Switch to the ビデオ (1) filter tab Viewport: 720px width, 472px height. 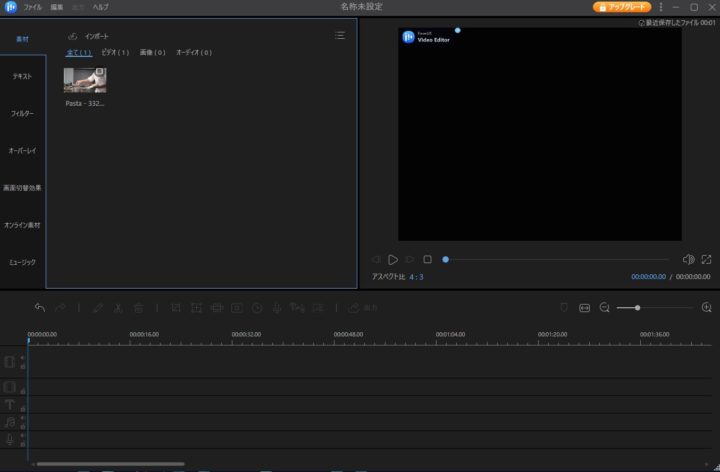pyautogui.click(x=115, y=52)
